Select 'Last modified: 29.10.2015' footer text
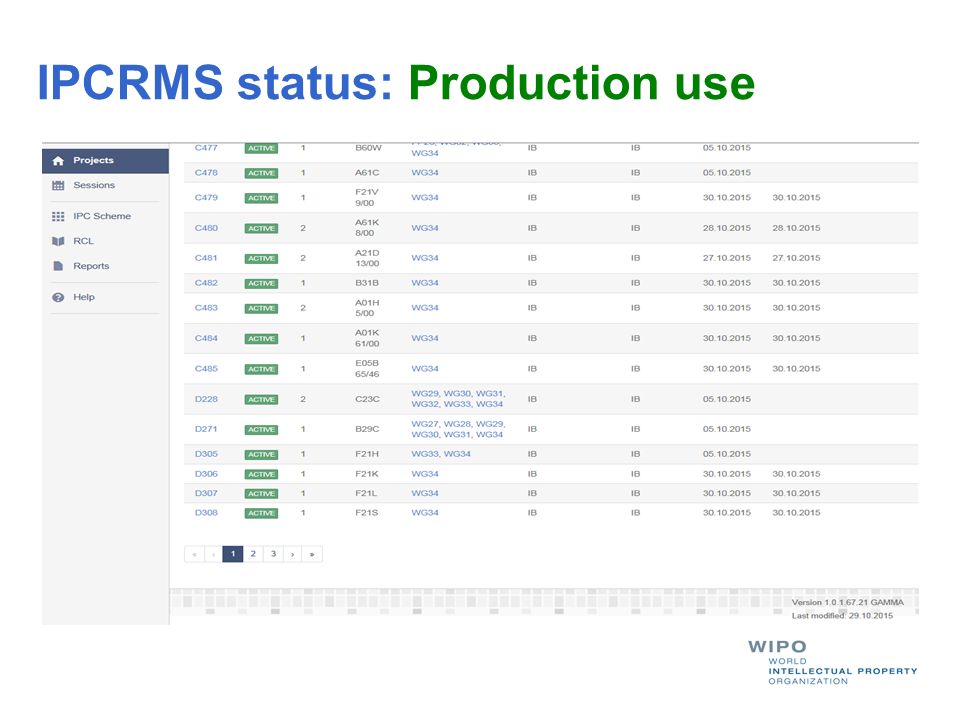Image resolution: width=960 pixels, height=720 pixels. click(x=842, y=616)
